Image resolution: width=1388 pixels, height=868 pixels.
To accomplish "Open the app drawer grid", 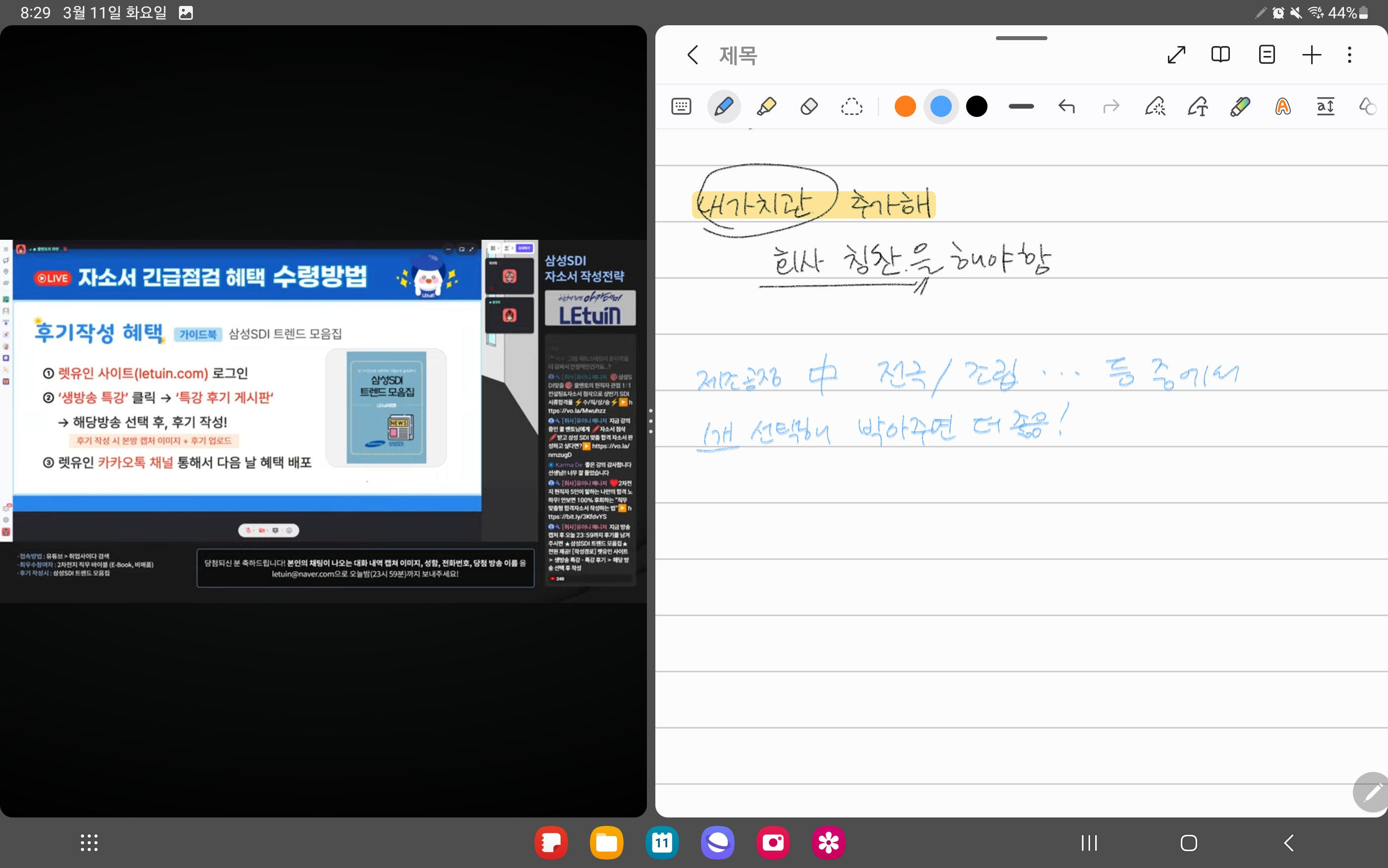I will (89, 843).
